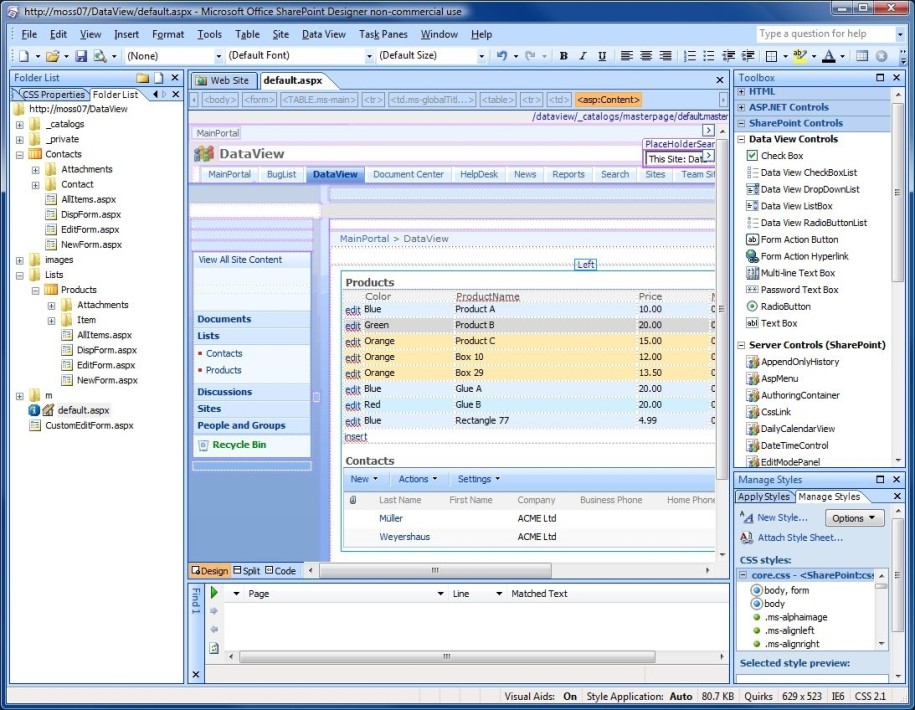915x710 pixels.
Task: Click the Save icon in toolbar
Action: point(81,56)
